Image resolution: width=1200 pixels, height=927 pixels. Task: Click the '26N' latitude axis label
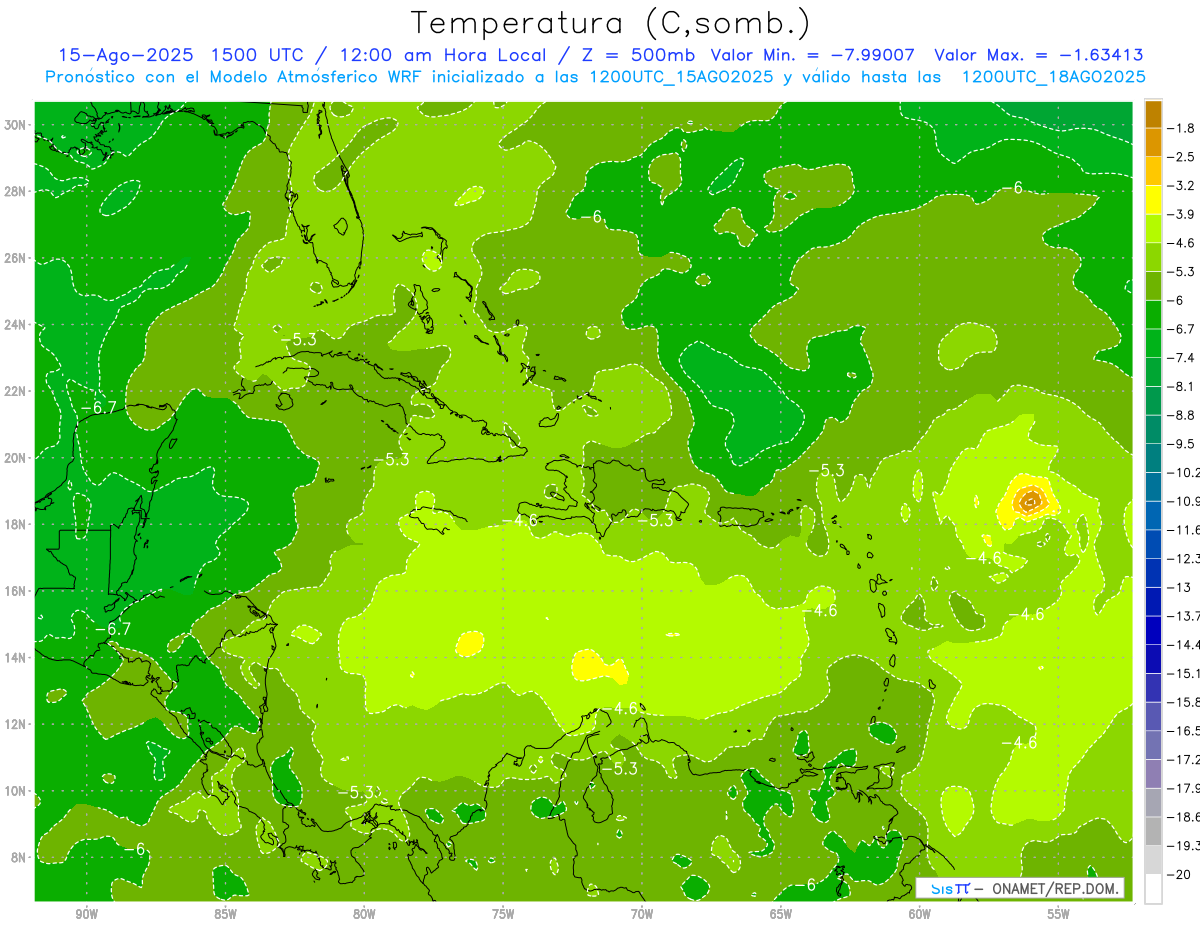pyautogui.click(x=15, y=258)
